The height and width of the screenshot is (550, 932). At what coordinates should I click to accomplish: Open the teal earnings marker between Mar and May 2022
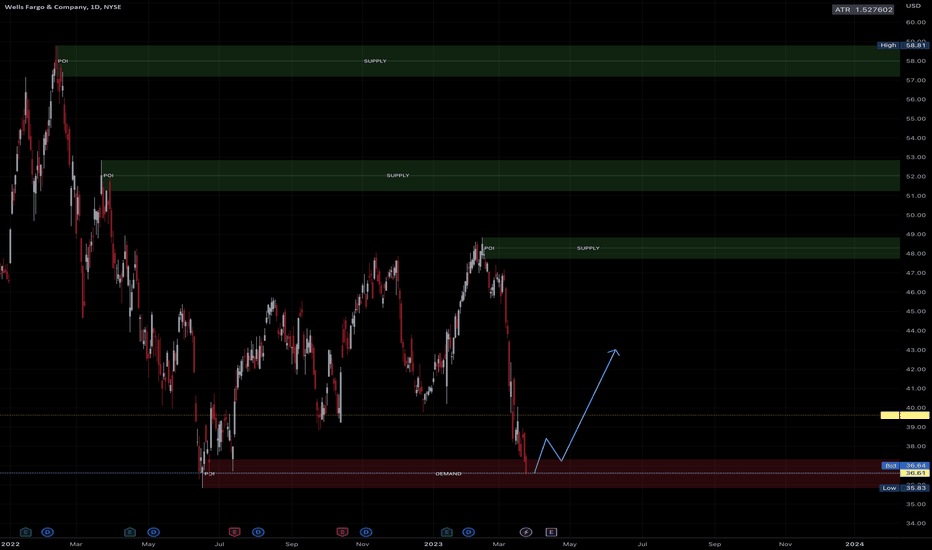(x=130, y=532)
